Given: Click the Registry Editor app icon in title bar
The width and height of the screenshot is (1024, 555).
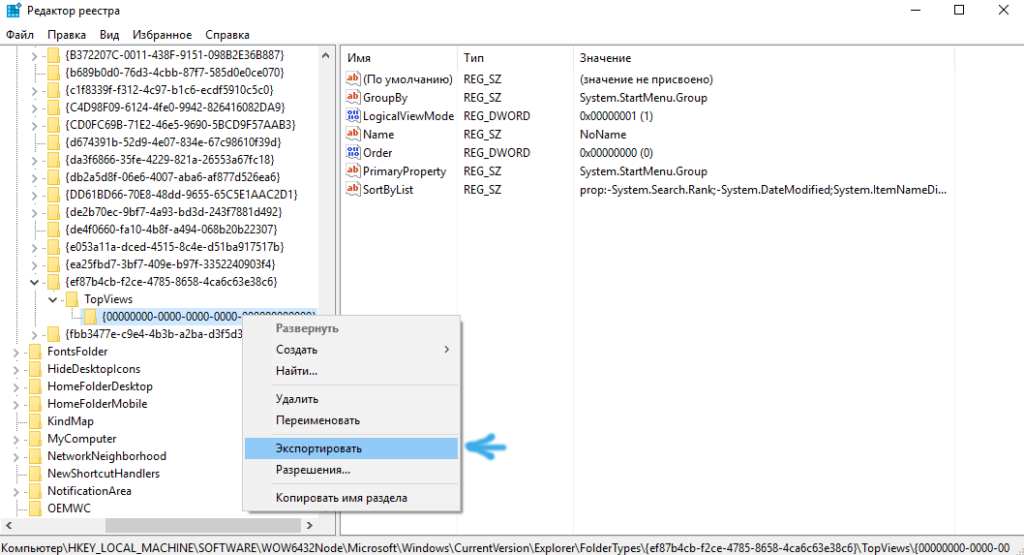Looking at the screenshot, I should pyautogui.click(x=11, y=10).
